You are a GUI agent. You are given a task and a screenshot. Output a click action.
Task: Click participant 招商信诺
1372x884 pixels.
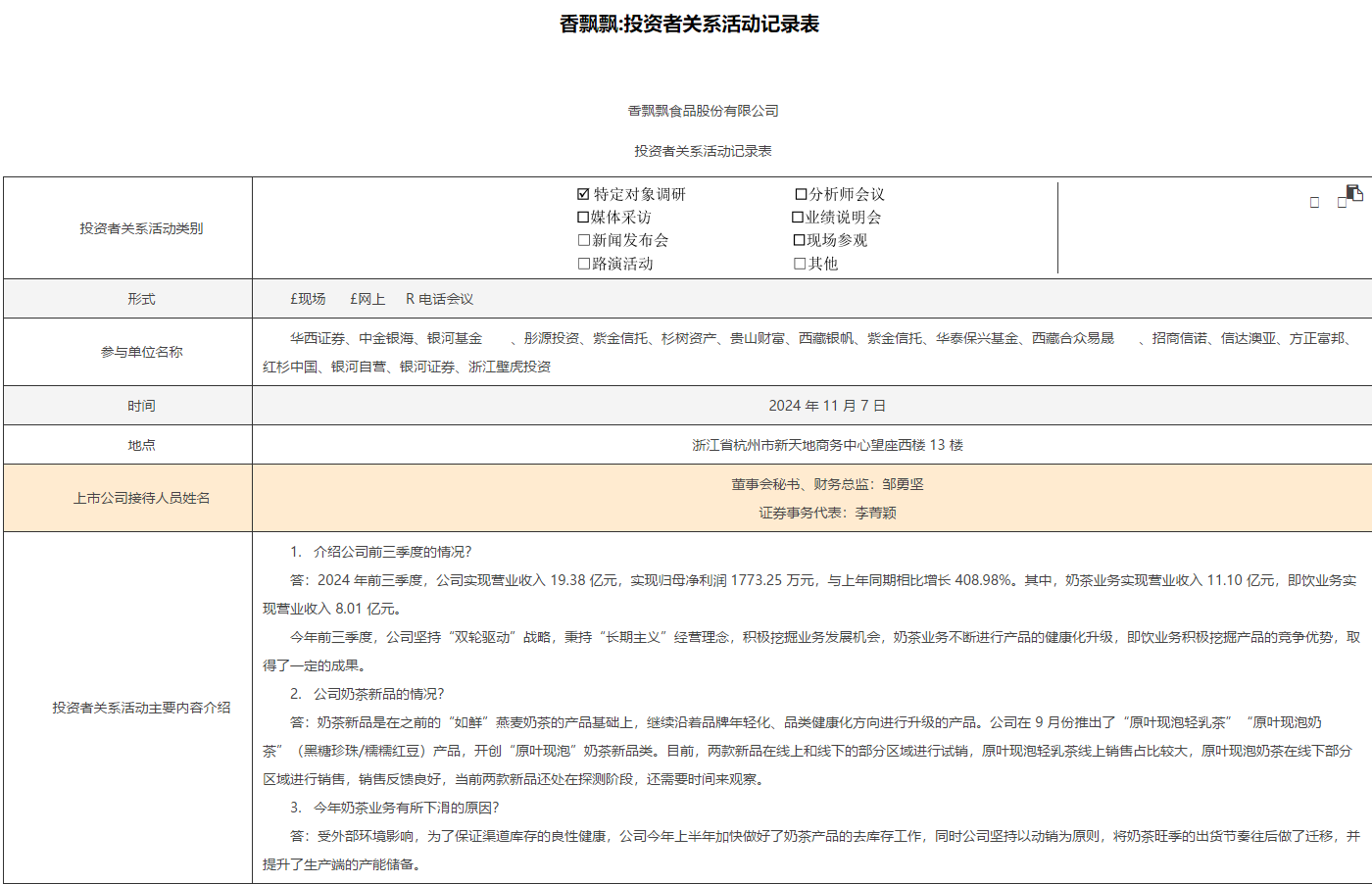click(1180, 338)
